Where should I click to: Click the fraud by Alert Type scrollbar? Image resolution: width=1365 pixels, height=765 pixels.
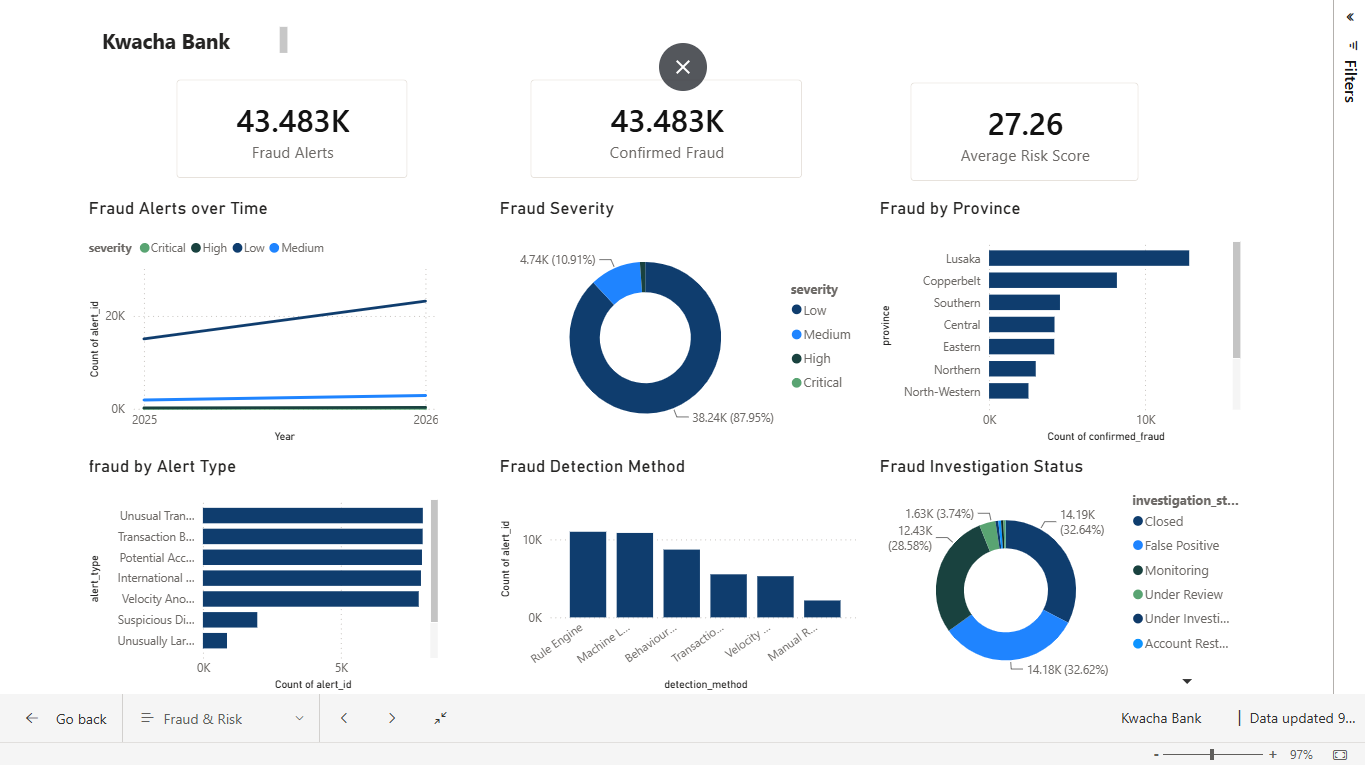click(x=434, y=561)
